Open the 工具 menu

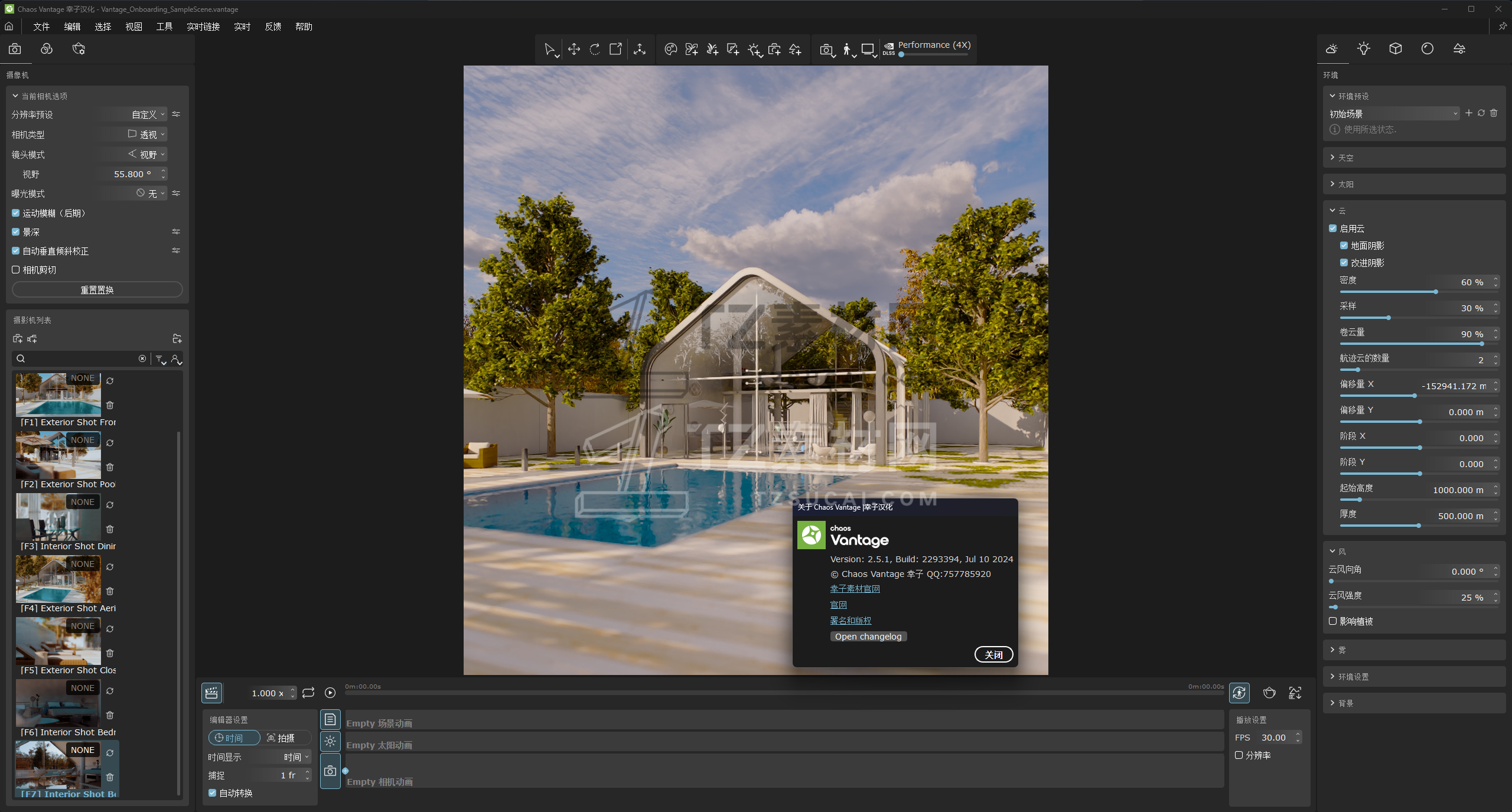click(x=164, y=27)
